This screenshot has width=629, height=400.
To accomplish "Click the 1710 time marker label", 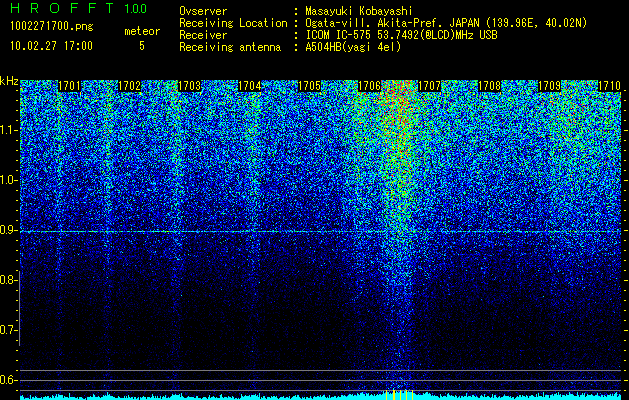I will (609, 86).
